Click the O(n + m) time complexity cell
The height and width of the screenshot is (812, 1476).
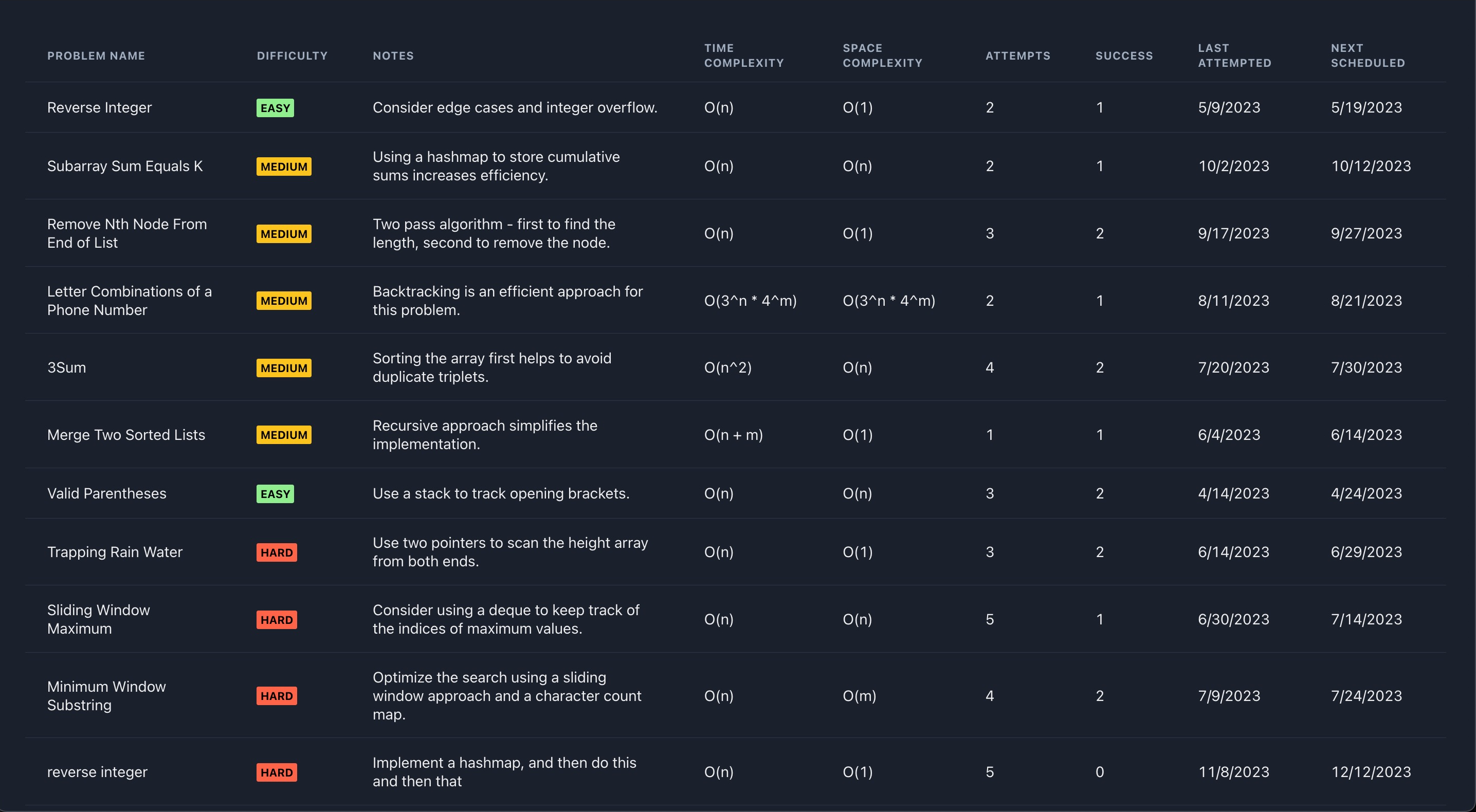point(733,435)
